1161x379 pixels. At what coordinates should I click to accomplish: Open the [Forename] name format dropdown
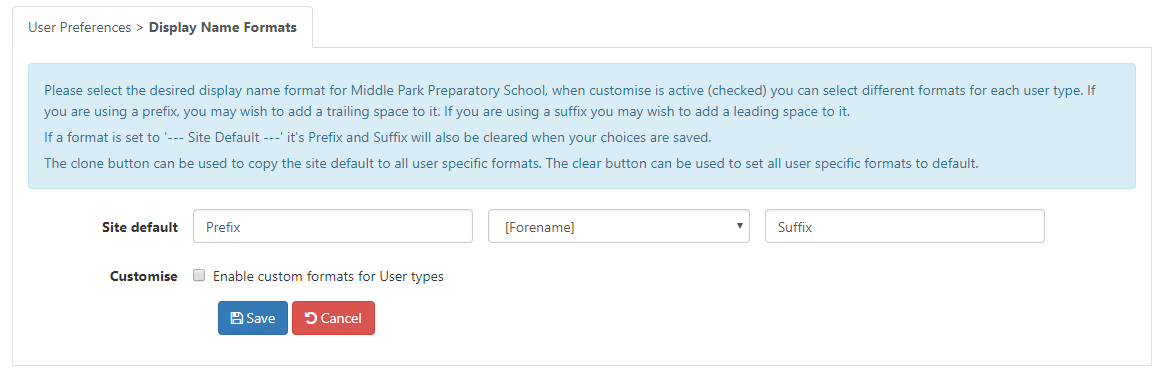click(x=618, y=226)
